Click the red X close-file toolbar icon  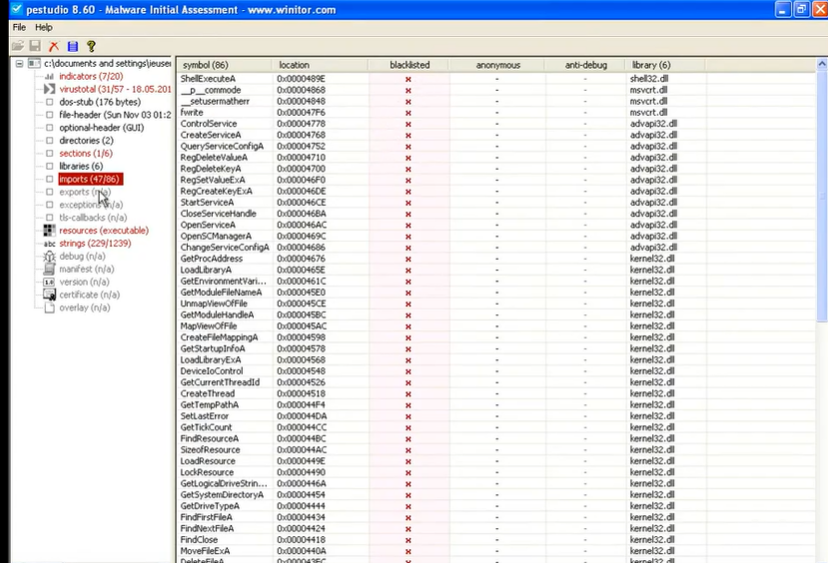[x=54, y=46]
